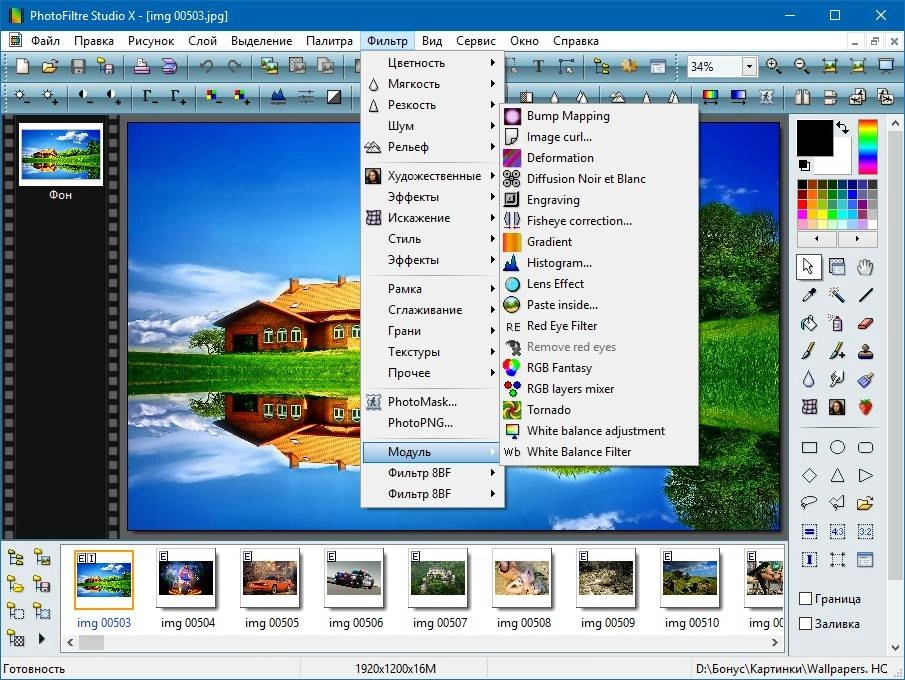Enable the Граница checkbox

pos(806,599)
